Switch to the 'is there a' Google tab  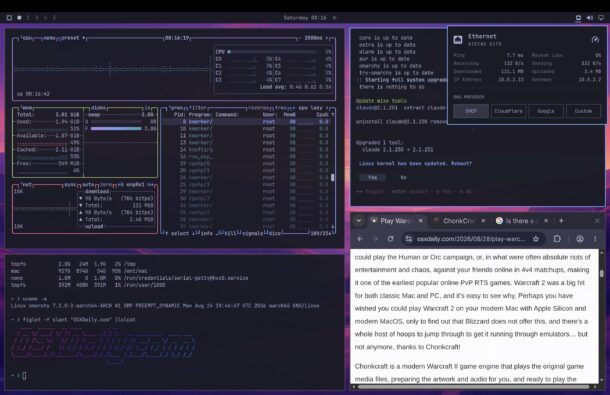pos(521,221)
